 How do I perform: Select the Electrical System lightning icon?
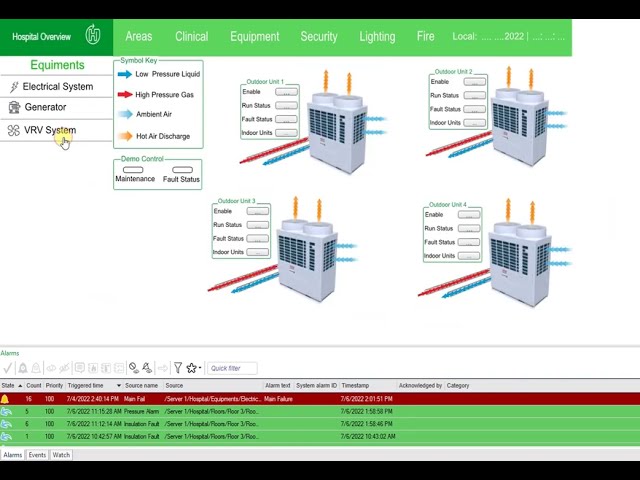pos(14,87)
